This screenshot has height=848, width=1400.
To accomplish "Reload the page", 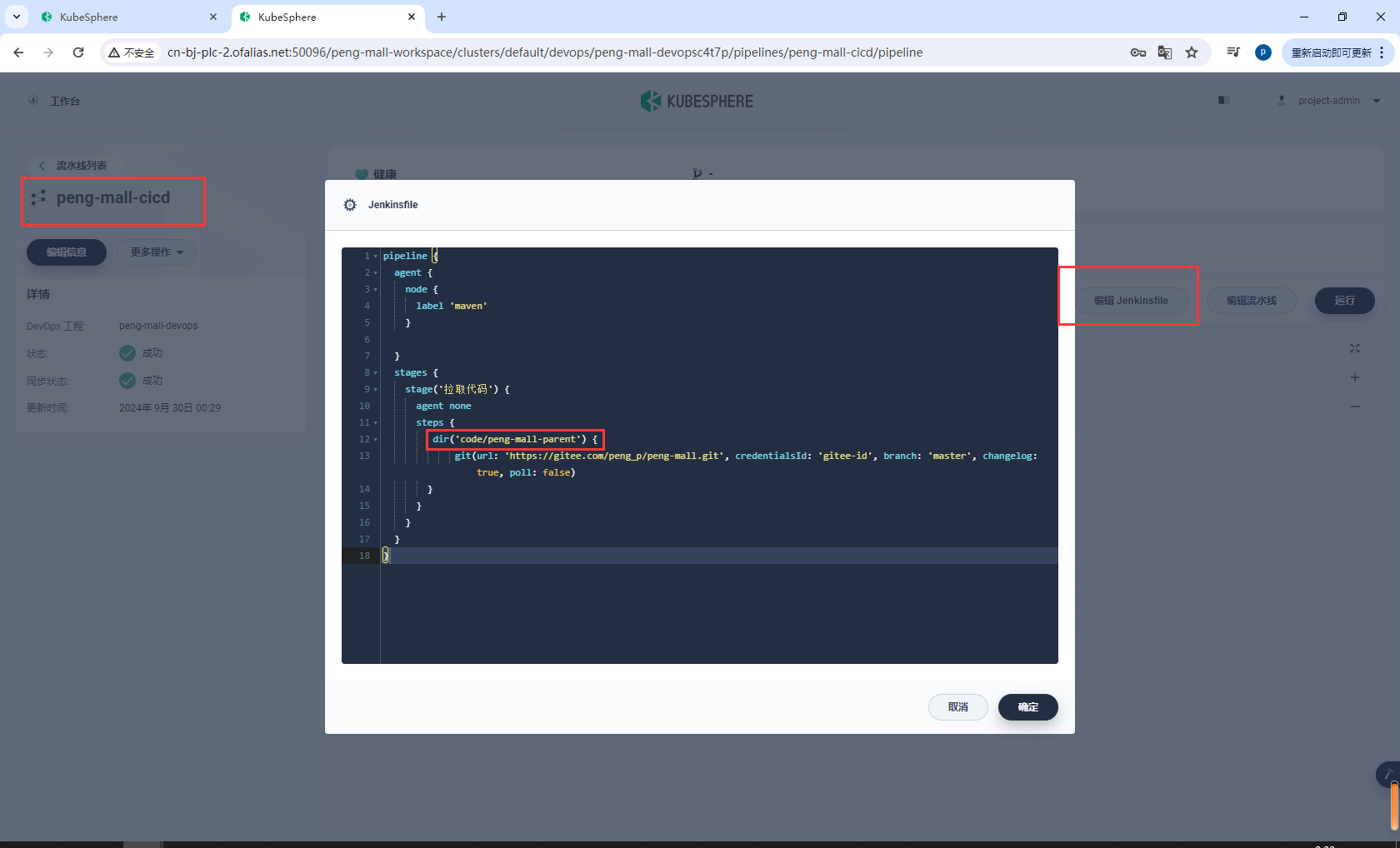I will (78, 52).
